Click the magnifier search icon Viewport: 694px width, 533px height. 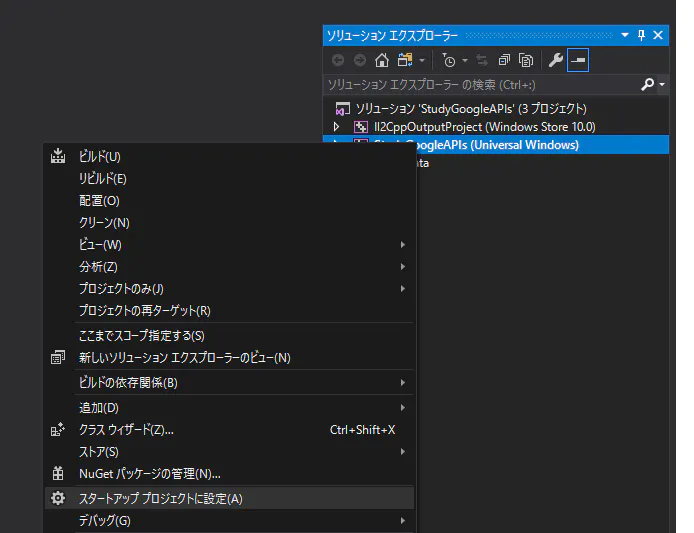coord(648,84)
